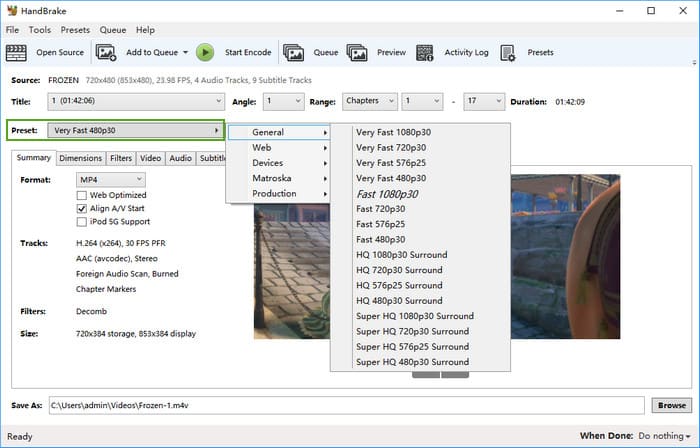Viewport: 700px width, 448px height.
Task: Click the Preview images icon
Action: tap(357, 53)
